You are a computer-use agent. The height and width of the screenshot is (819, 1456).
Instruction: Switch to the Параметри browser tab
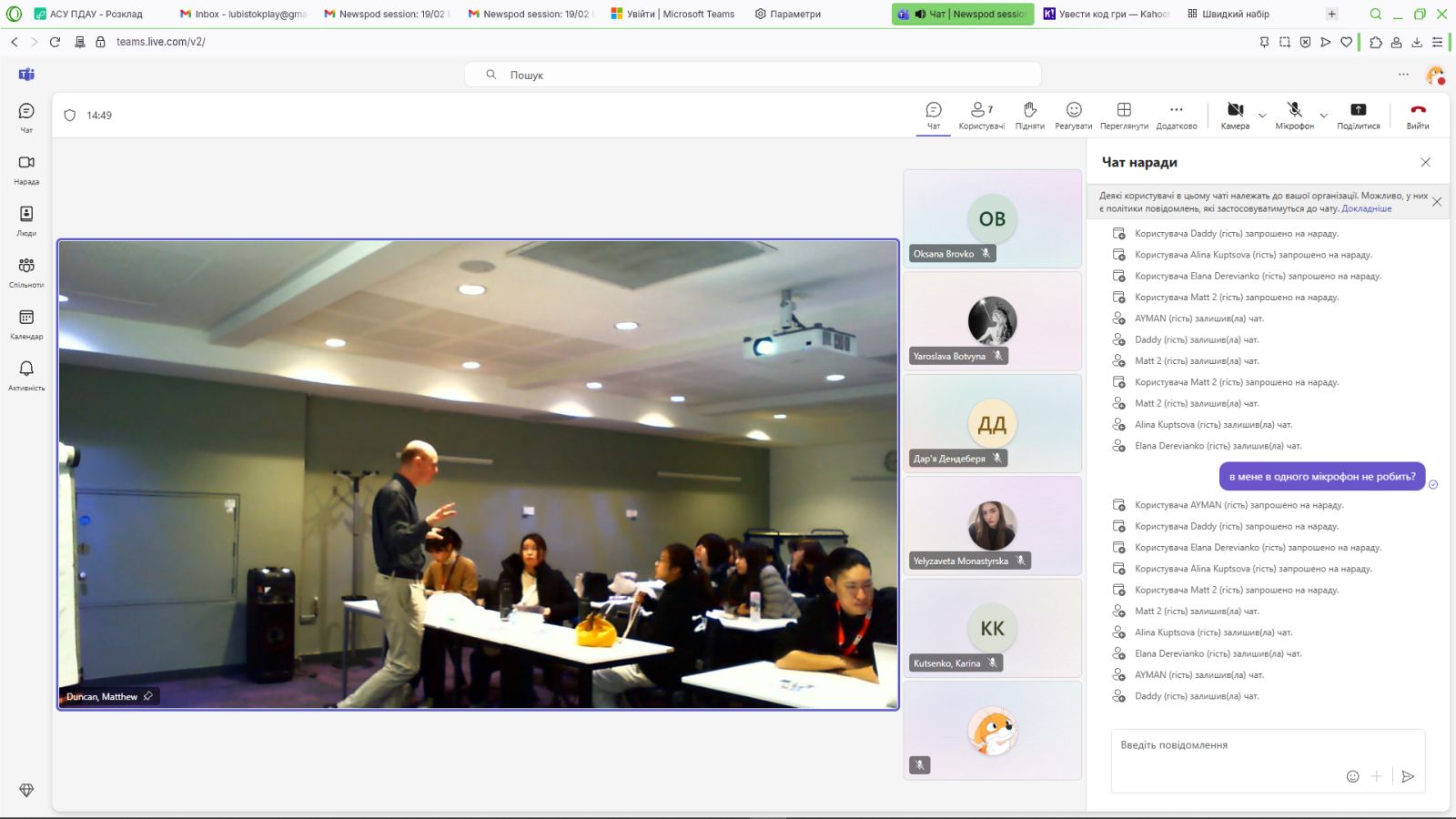point(788,14)
